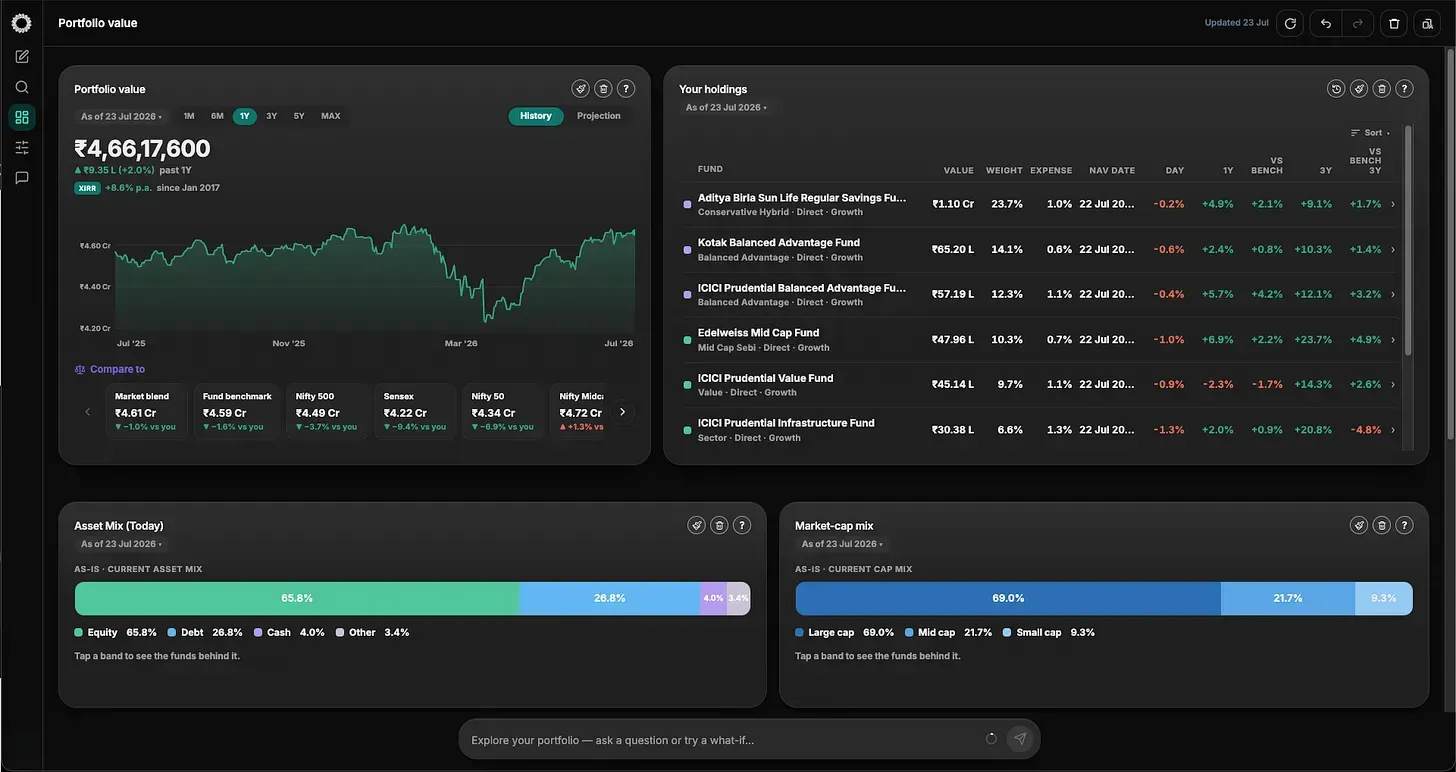Screen dimensions: 1456x772
Task: Select the Nifty 50 comparison card
Action: [504, 411]
